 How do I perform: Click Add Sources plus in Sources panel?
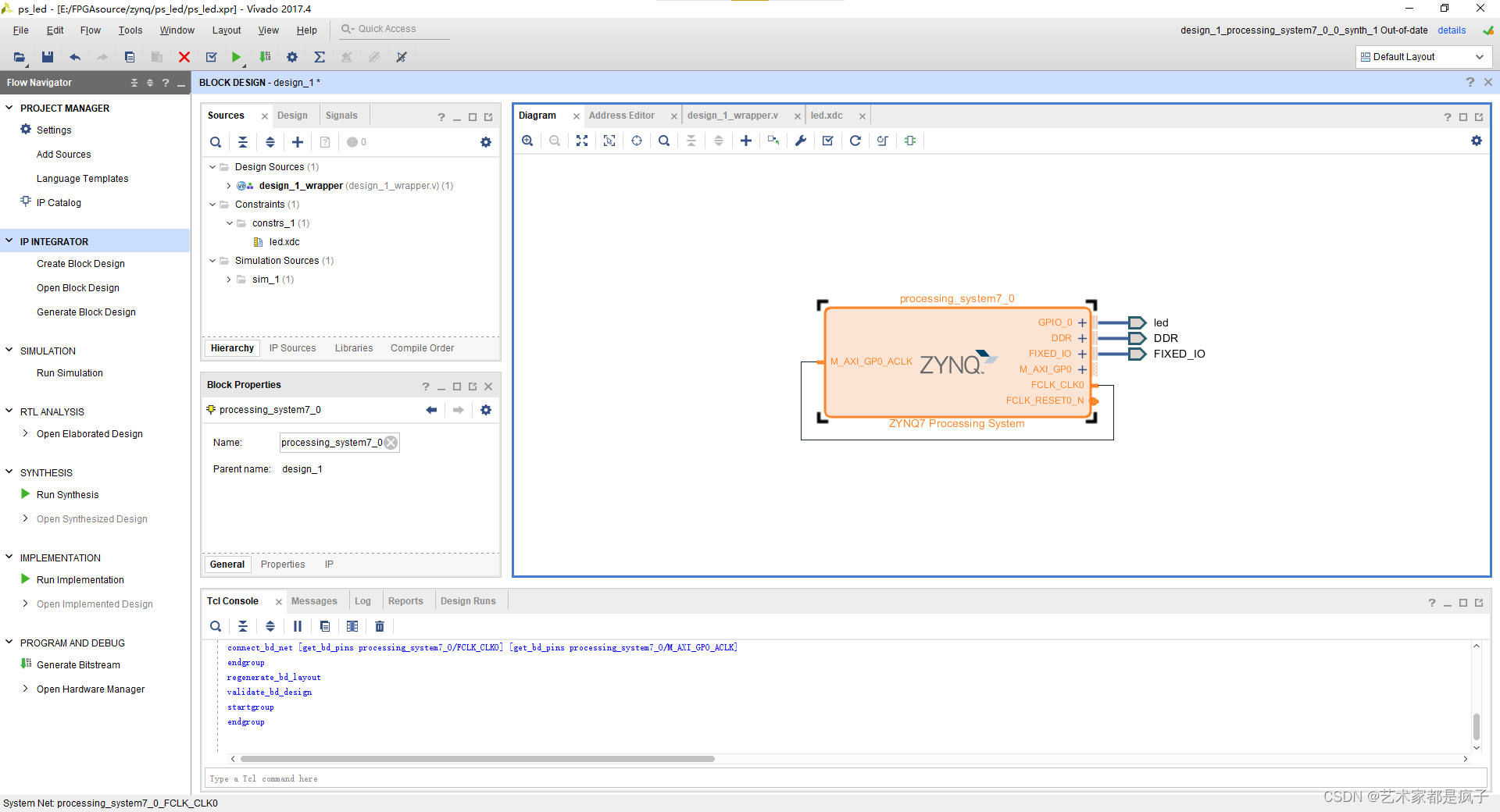pos(298,142)
